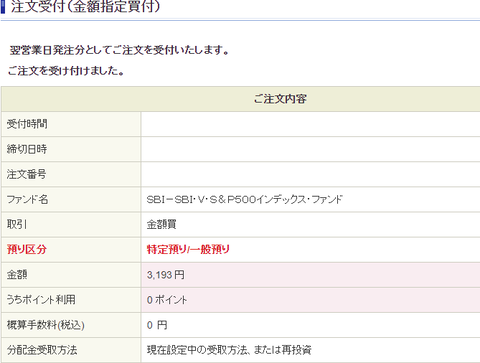This screenshot has width=480, height=363.
Task: Click the 概算手数料(税込) label
Action: pyautogui.click(x=46, y=325)
